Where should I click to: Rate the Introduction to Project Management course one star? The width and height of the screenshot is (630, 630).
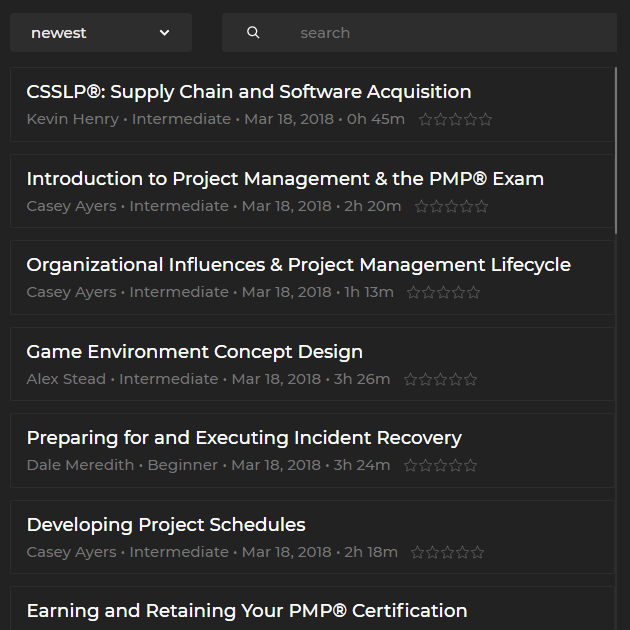point(422,207)
